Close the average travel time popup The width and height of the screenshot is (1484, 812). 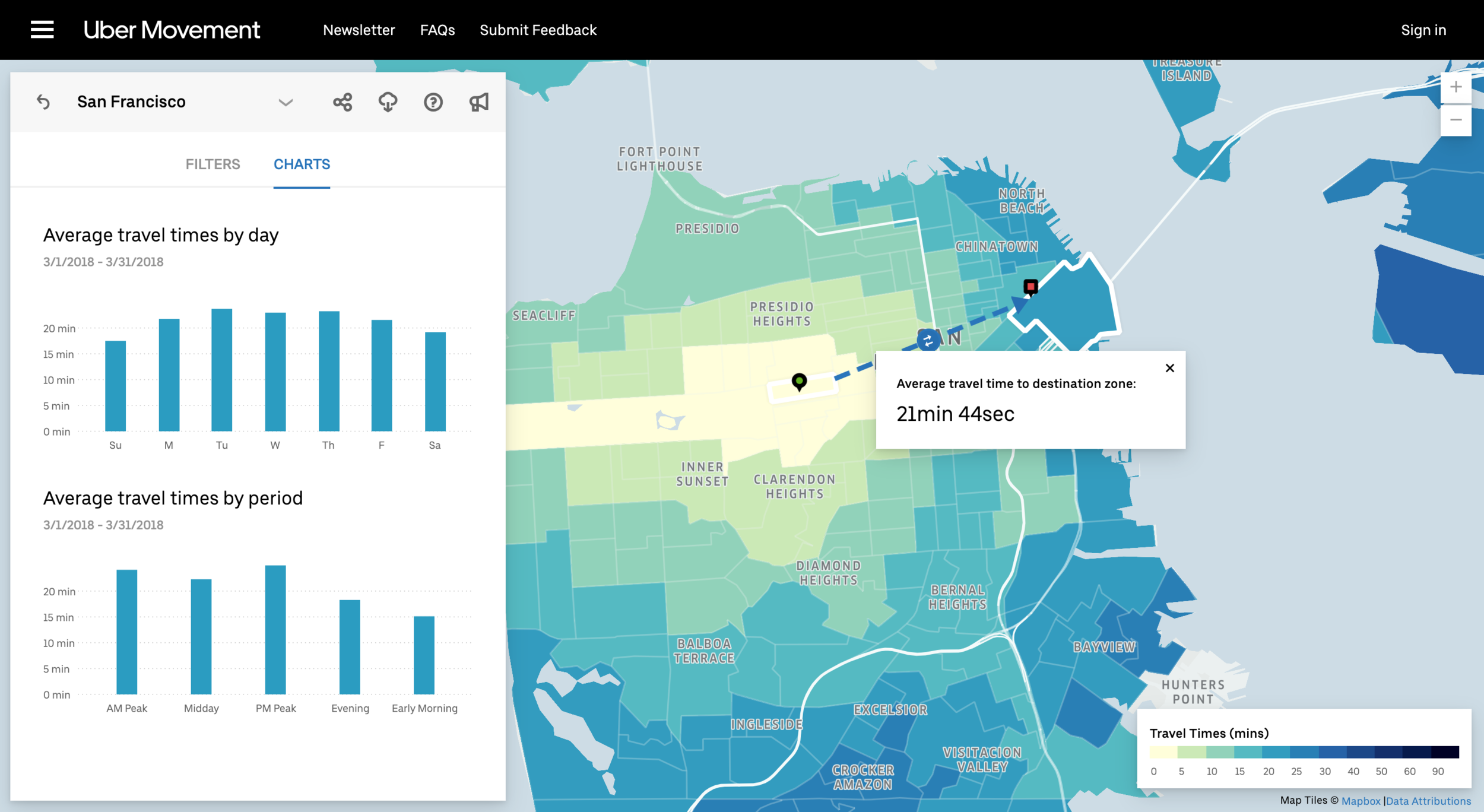(x=1169, y=368)
